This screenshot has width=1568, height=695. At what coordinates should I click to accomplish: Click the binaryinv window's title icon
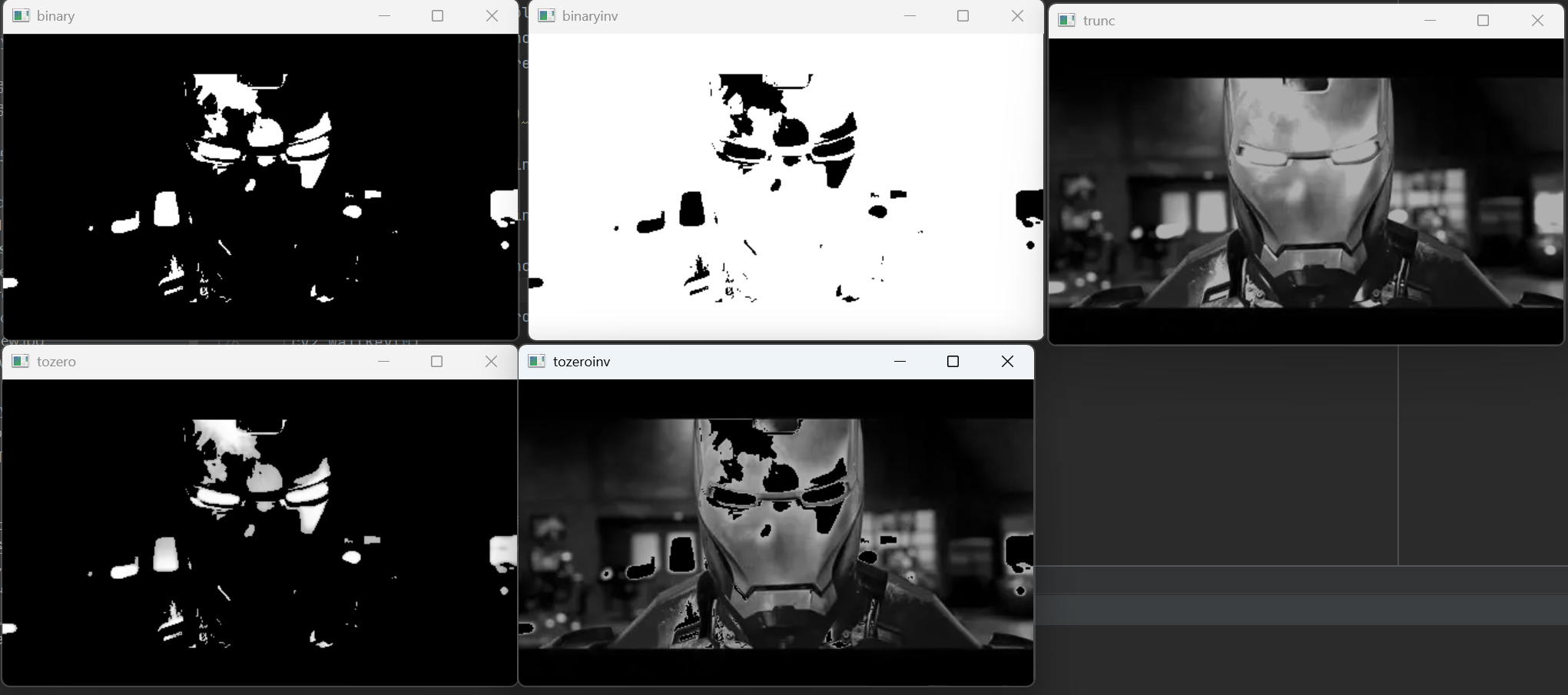click(547, 16)
